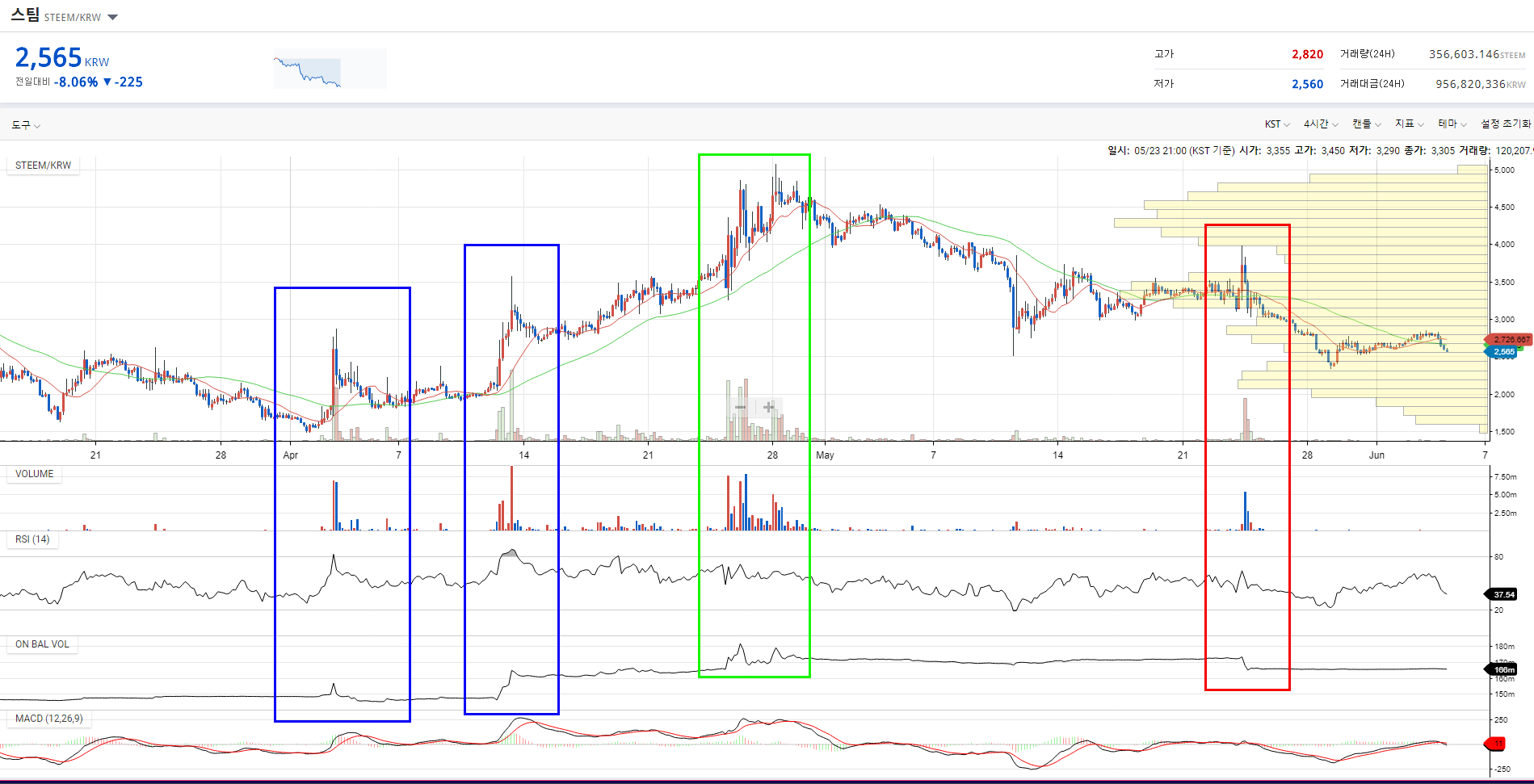Change the 4시간 chart interval dropdown

pos(1321,124)
